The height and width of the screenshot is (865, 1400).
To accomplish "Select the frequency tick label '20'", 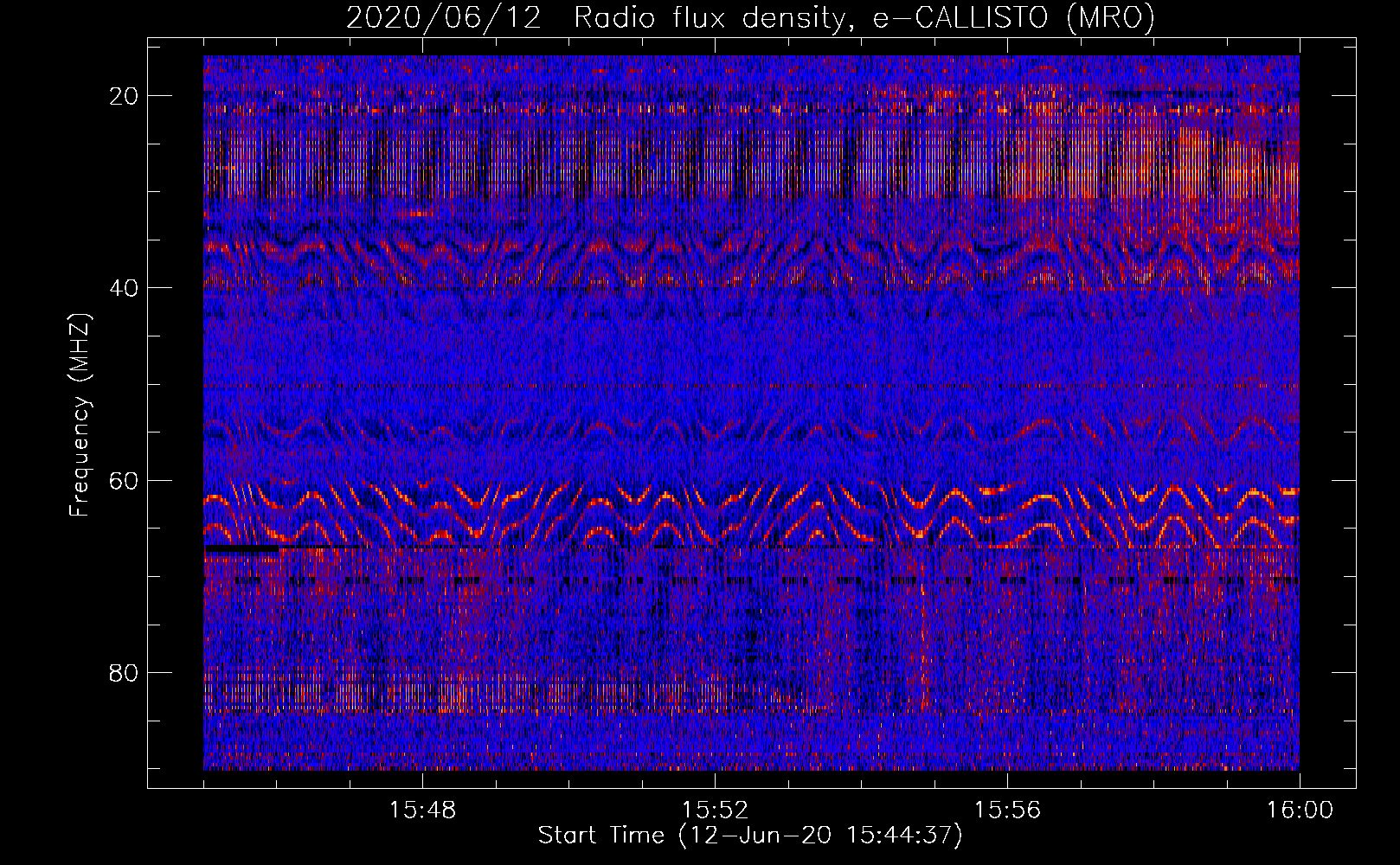I will 125,95.
